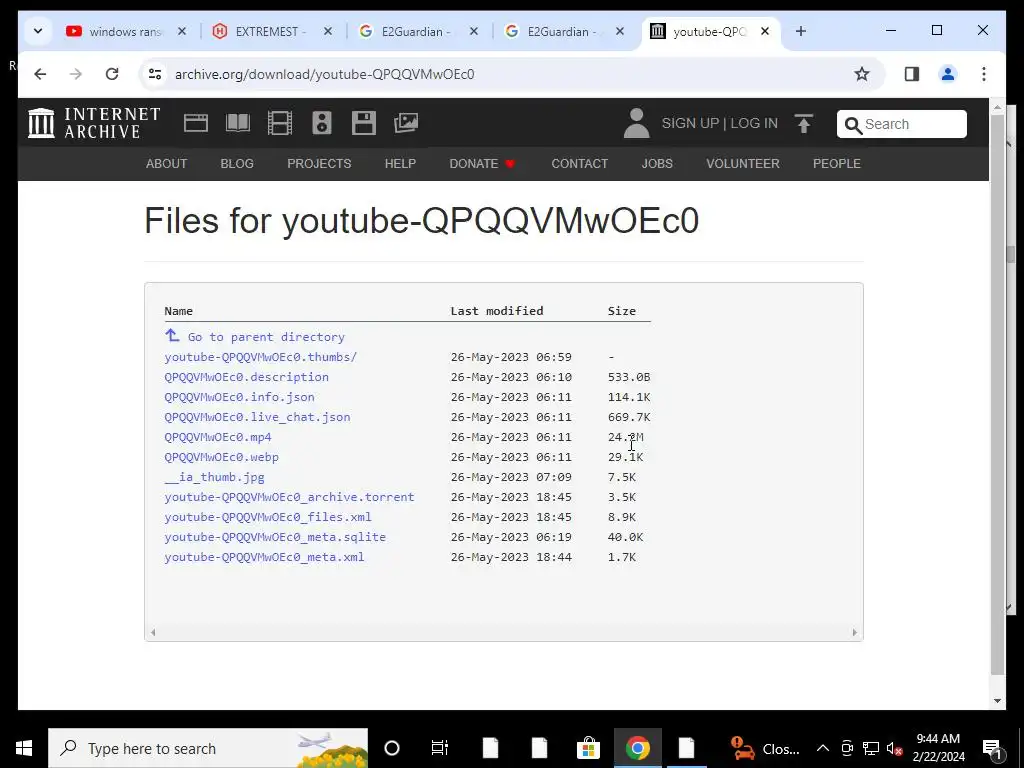The image size is (1024, 768).
Task: Click the Chrome forward arrow
Action: click(x=76, y=74)
